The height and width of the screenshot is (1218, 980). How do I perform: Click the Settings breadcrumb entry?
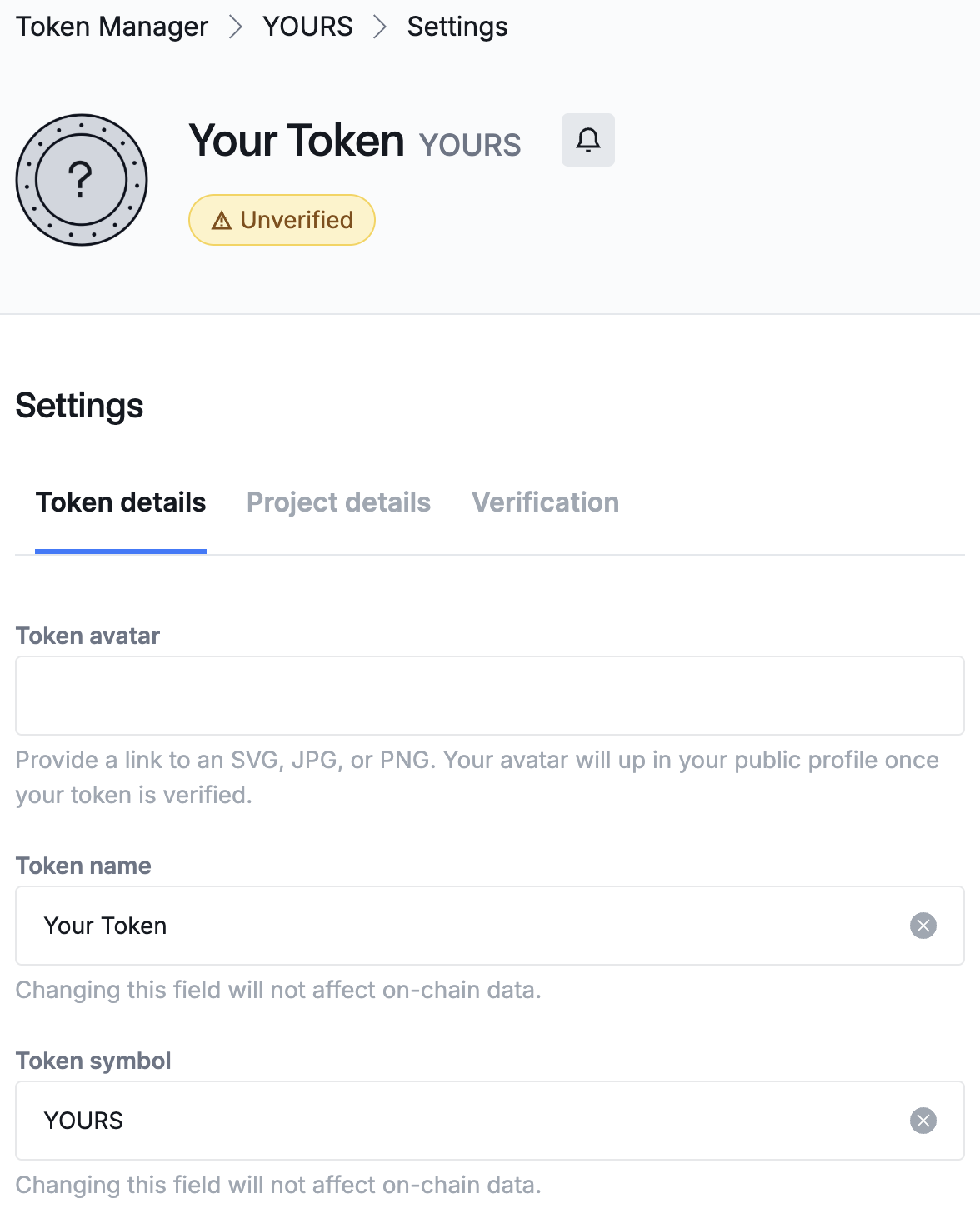[457, 26]
